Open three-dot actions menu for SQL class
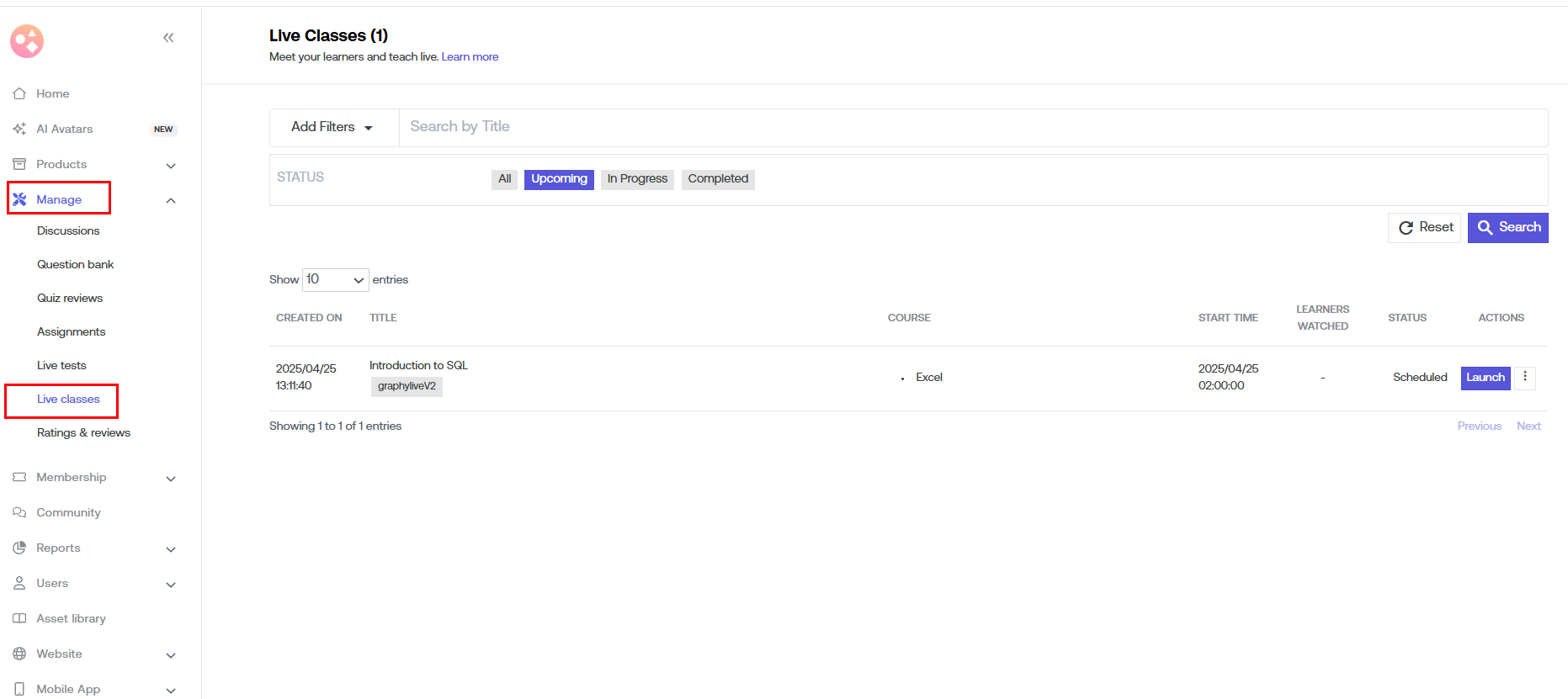This screenshot has width=1568, height=699. (x=1524, y=377)
